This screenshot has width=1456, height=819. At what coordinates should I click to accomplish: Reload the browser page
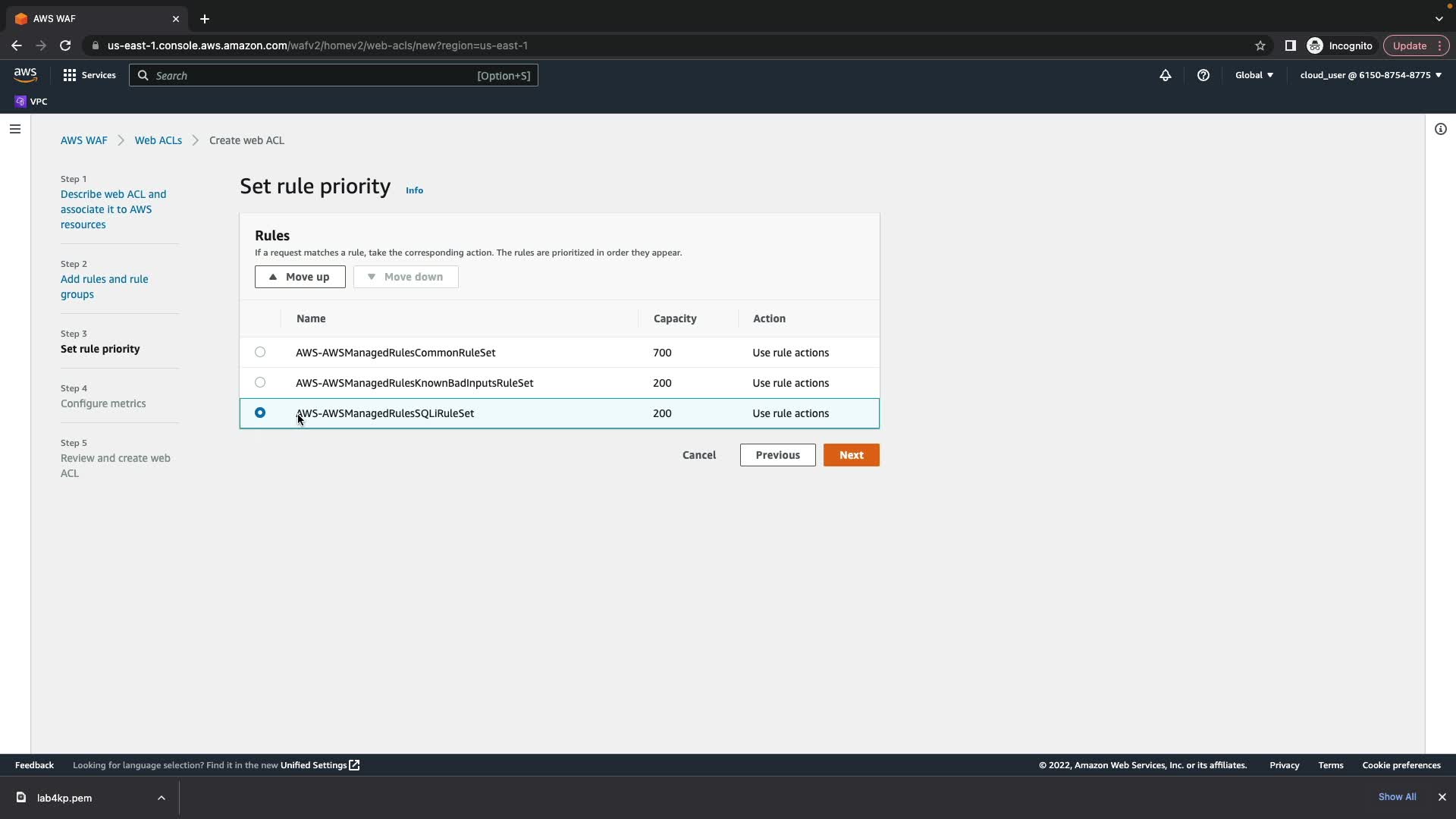point(65,45)
